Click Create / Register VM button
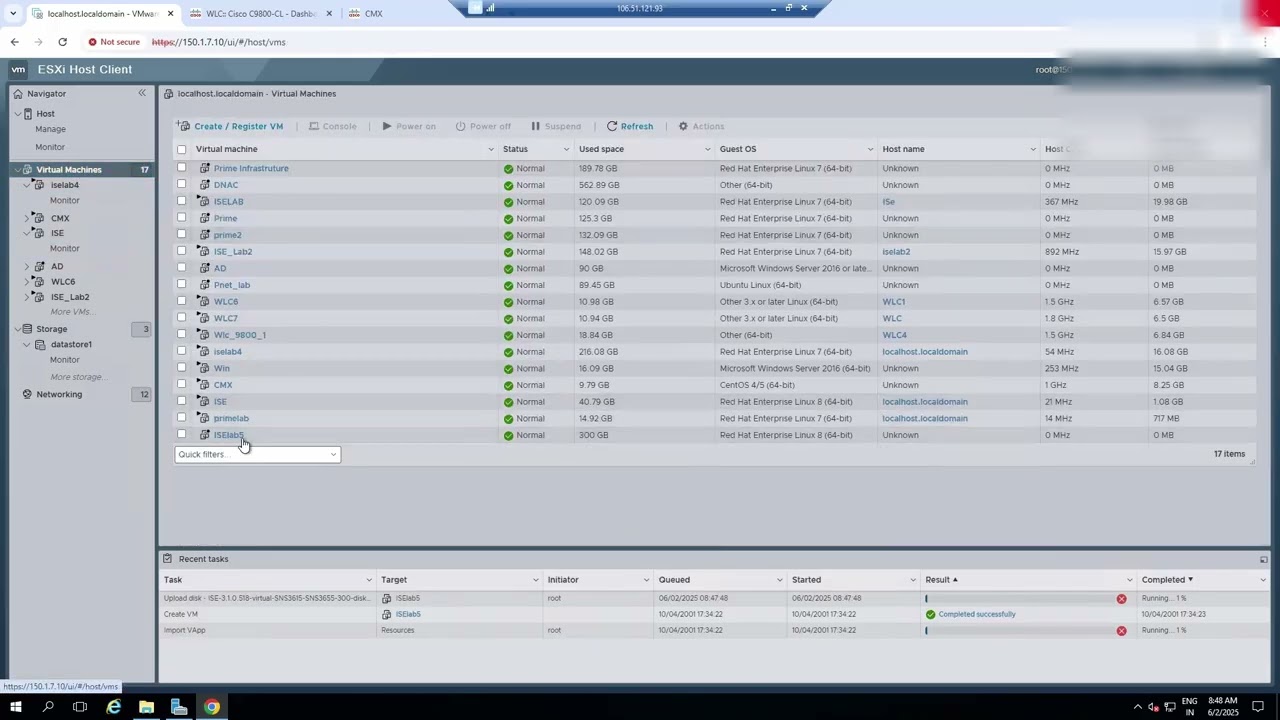The width and height of the screenshot is (1280, 720). tap(230, 126)
